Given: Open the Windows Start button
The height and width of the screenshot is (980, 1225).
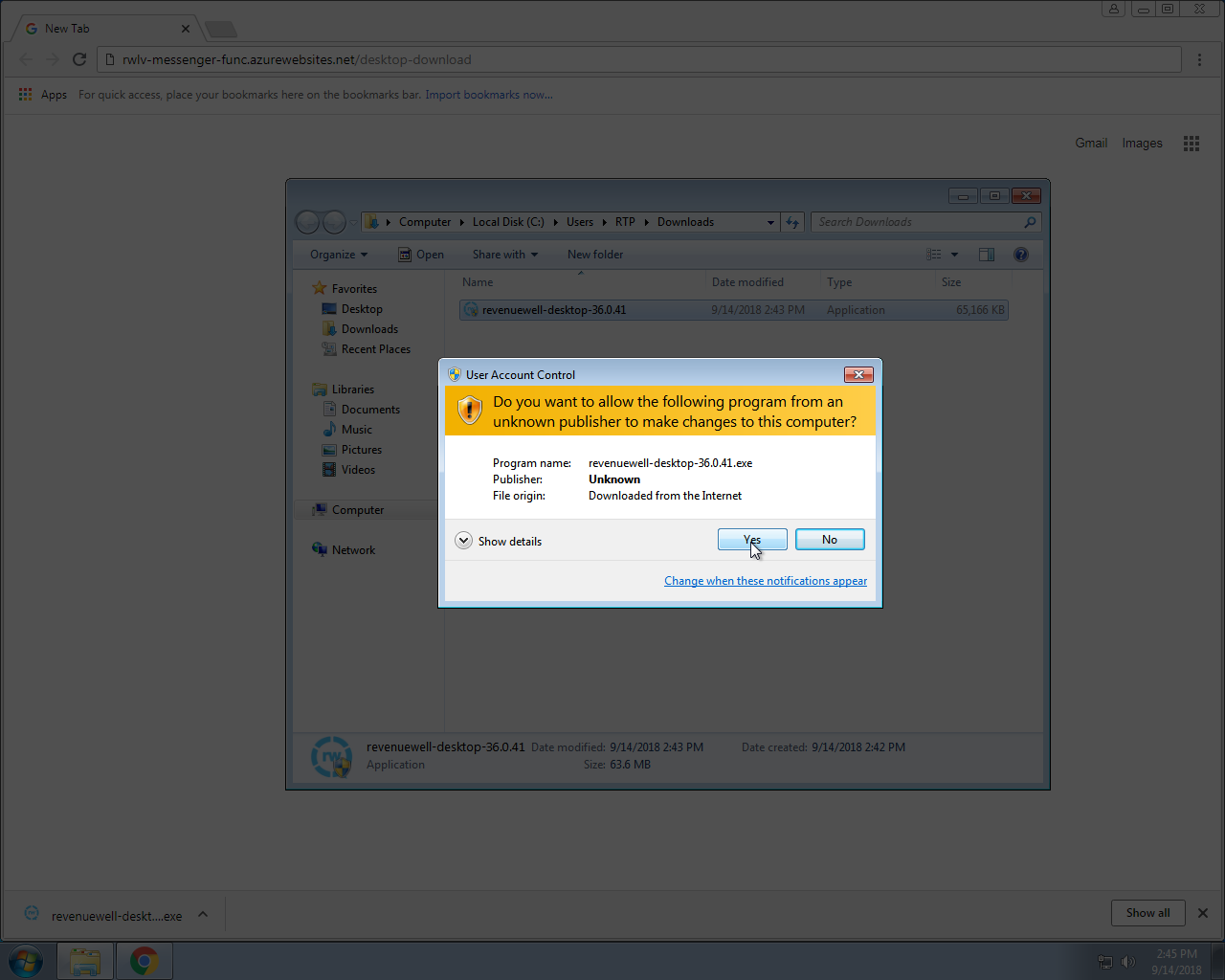Looking at the screenshot, I should click(x=27, y=961).
